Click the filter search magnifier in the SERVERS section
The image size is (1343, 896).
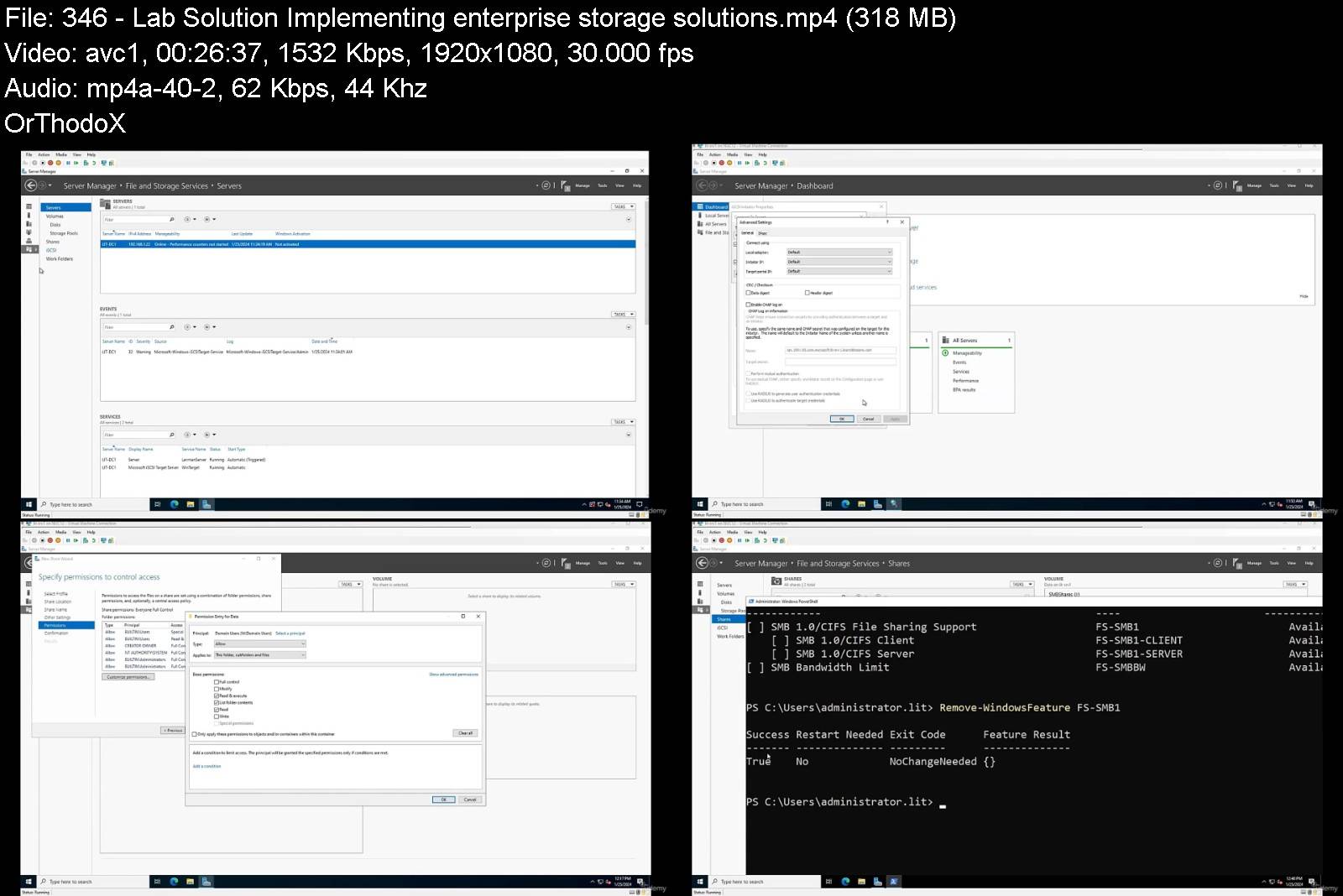point(172,220)
